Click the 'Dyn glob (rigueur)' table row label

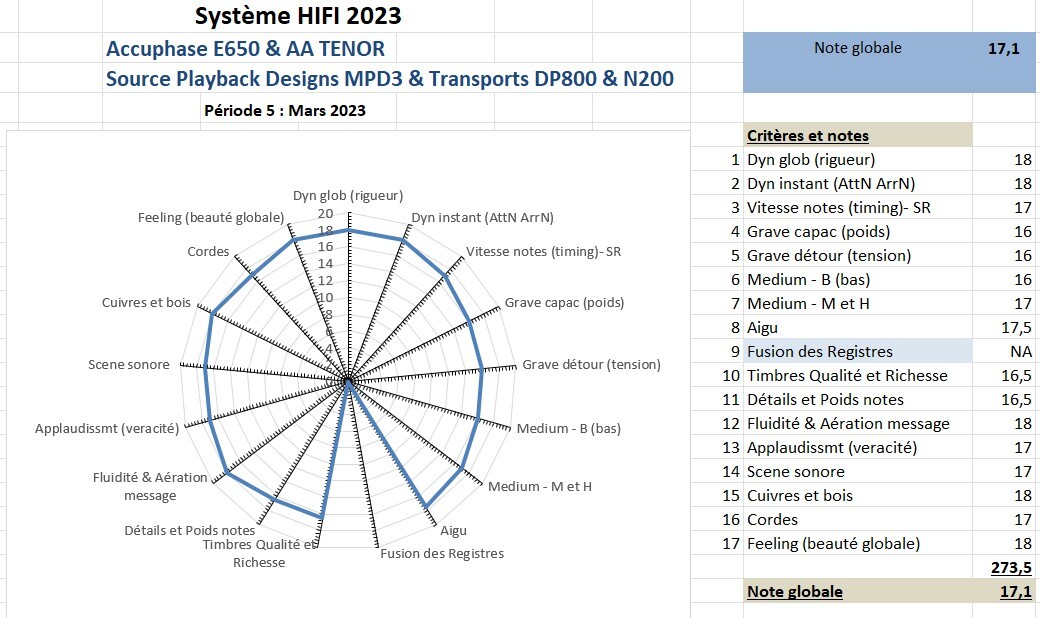point(858,159)
